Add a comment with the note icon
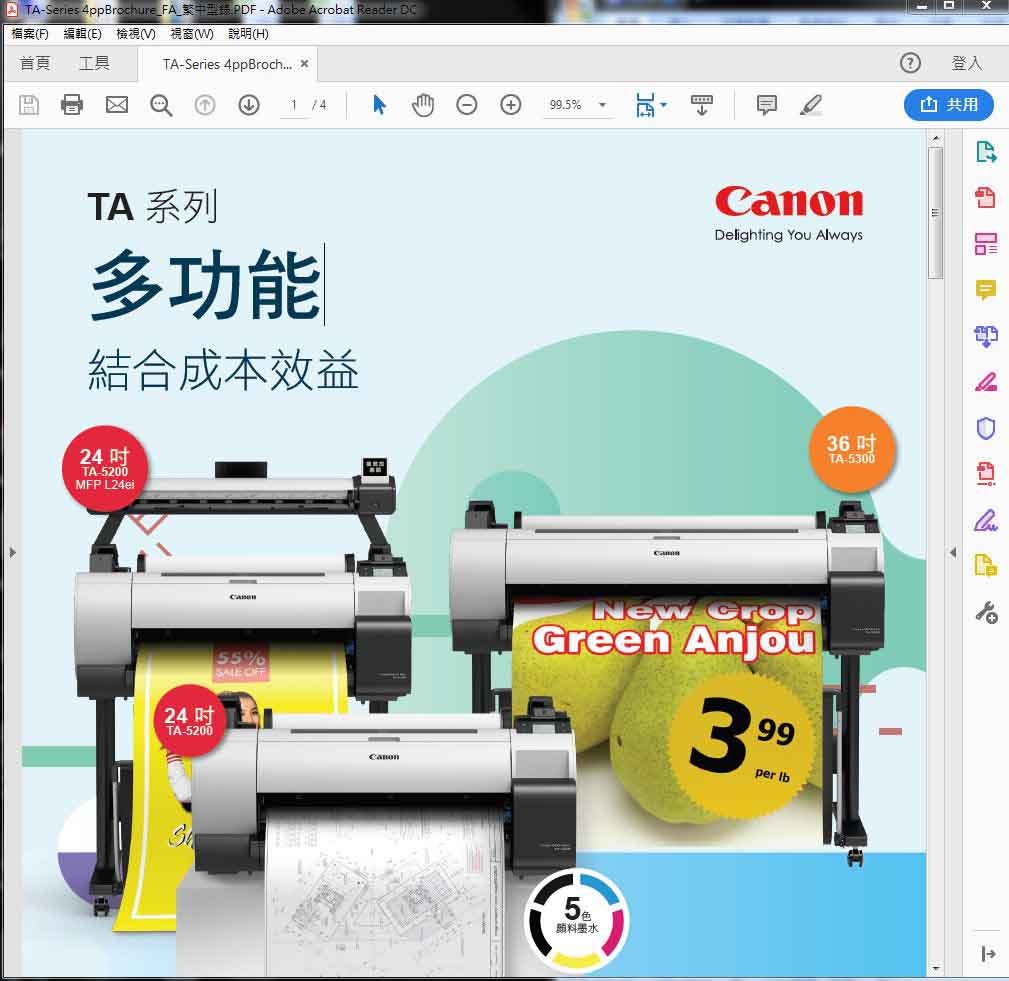 [x=766, y=104]
